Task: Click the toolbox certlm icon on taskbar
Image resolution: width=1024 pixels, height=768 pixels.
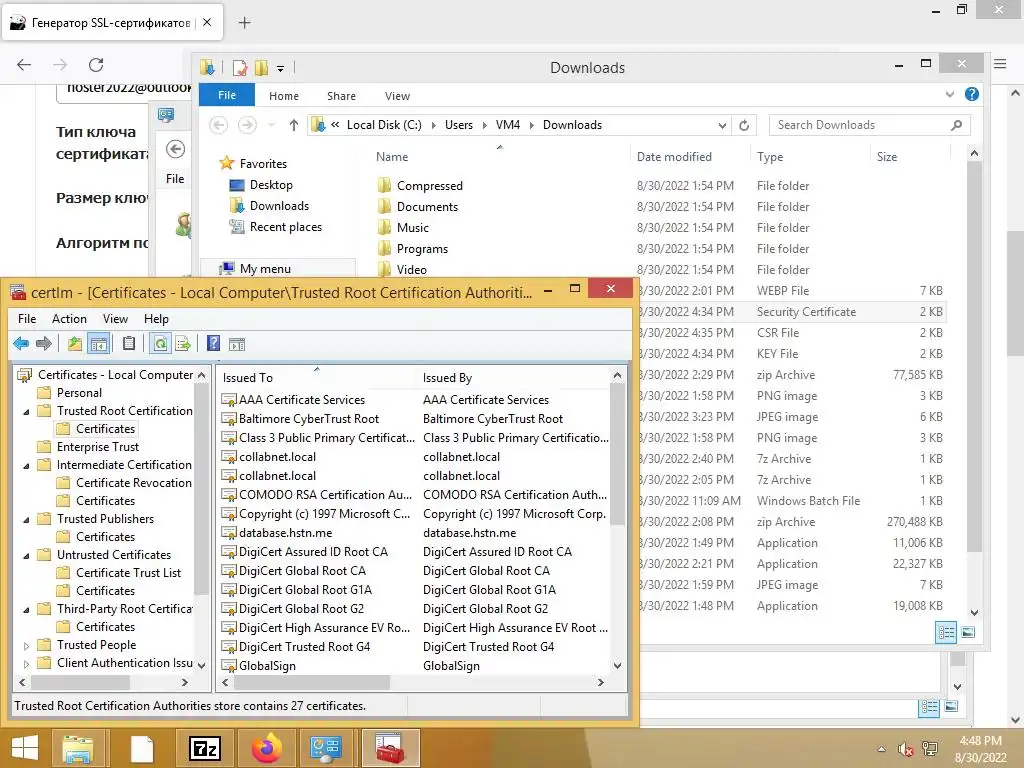Action: [389, 748]
